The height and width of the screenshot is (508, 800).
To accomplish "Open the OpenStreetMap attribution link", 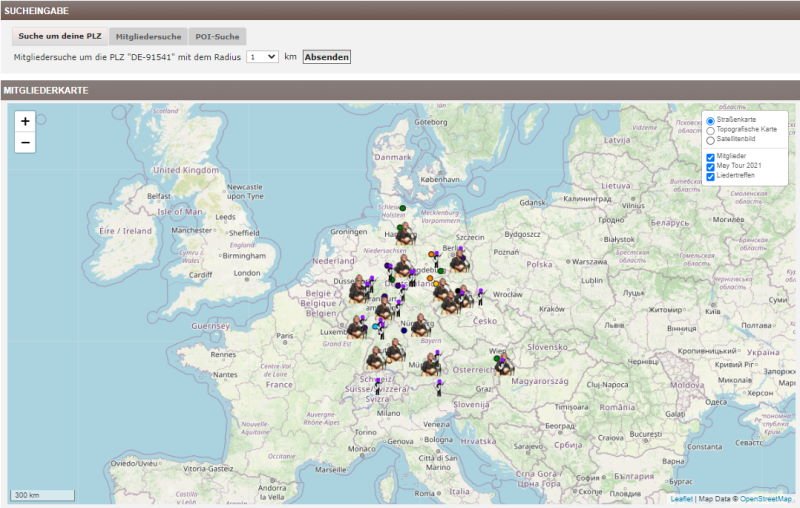I will coord(766,499).
